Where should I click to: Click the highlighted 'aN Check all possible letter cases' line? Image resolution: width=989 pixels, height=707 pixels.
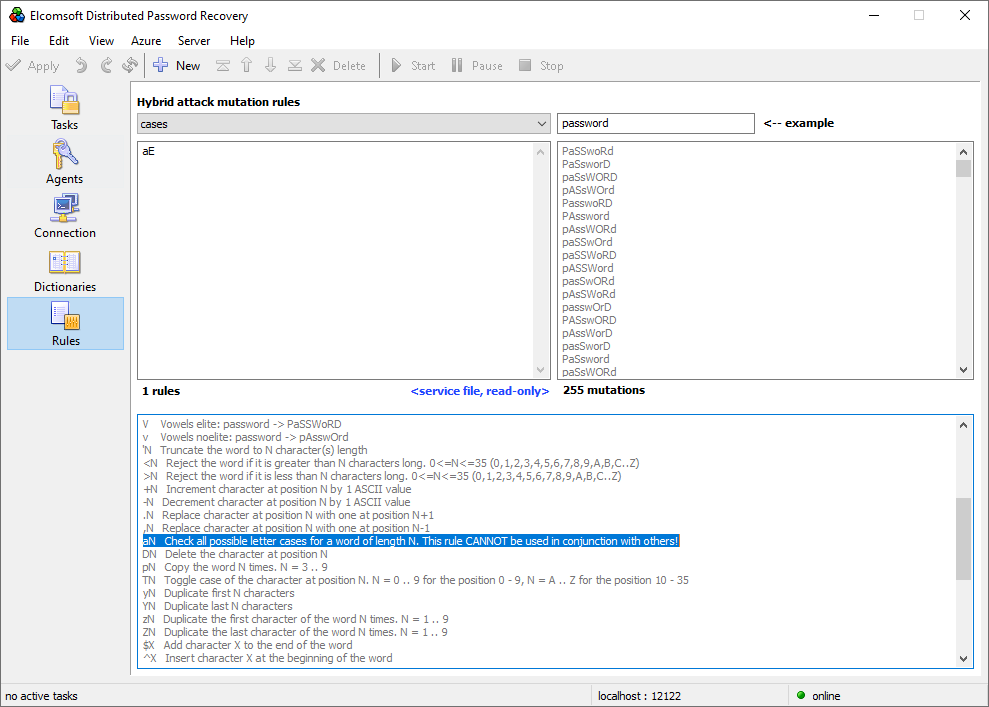(x=411, y=541)
